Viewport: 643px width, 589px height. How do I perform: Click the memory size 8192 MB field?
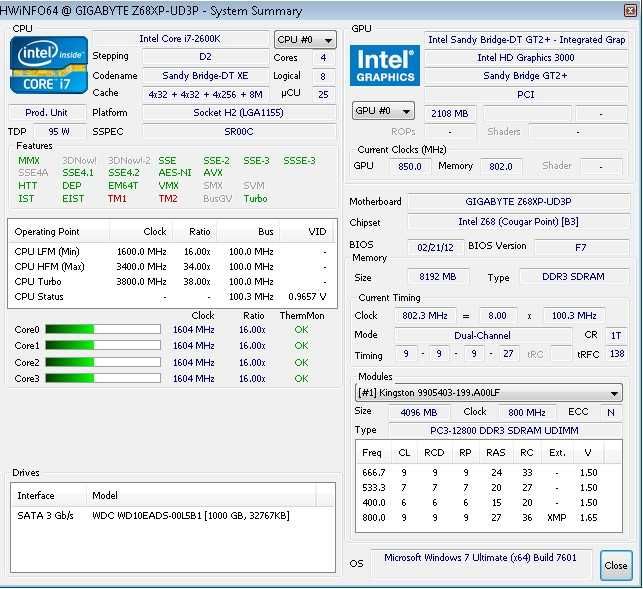[438, 277]
